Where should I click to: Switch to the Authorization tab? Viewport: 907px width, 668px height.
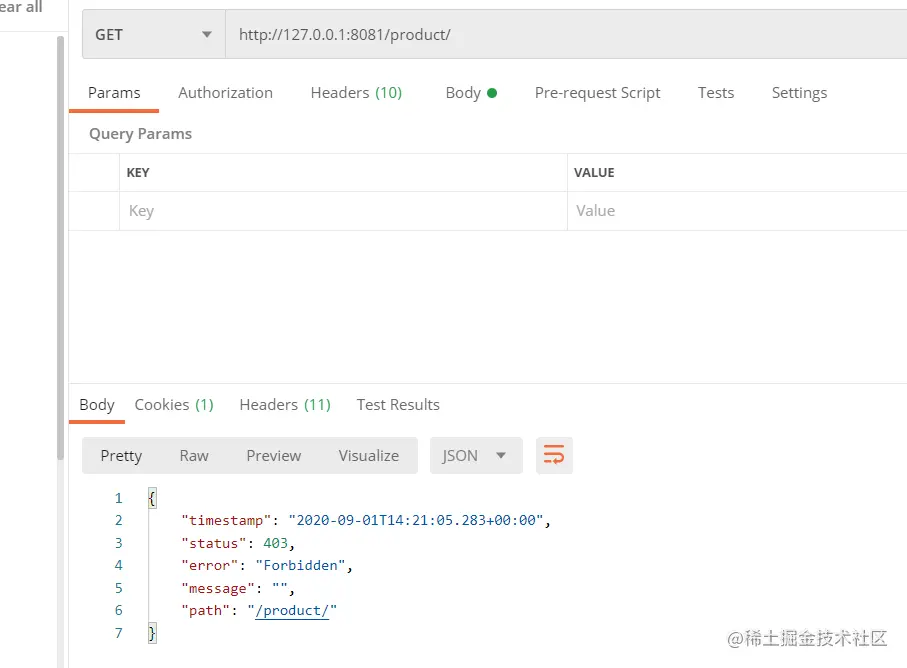pyautogui.click(x=225, y=93)
